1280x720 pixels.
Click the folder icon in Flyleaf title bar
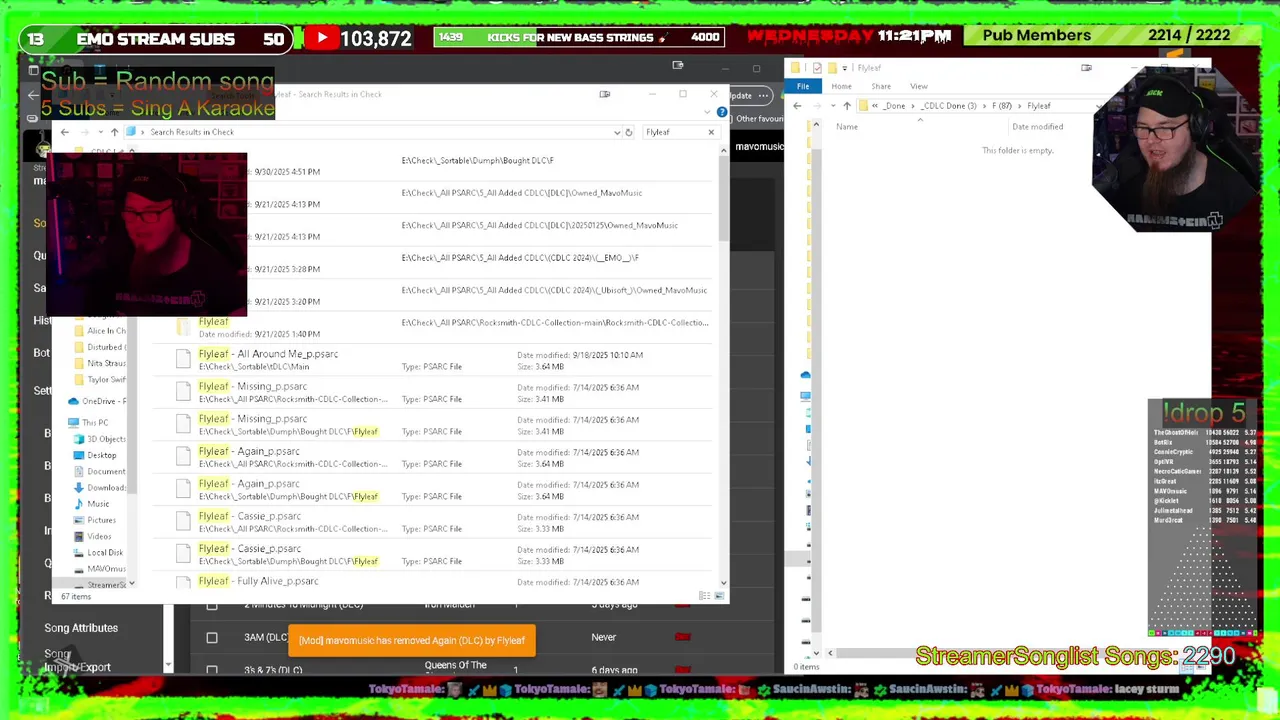pos(796,68)
